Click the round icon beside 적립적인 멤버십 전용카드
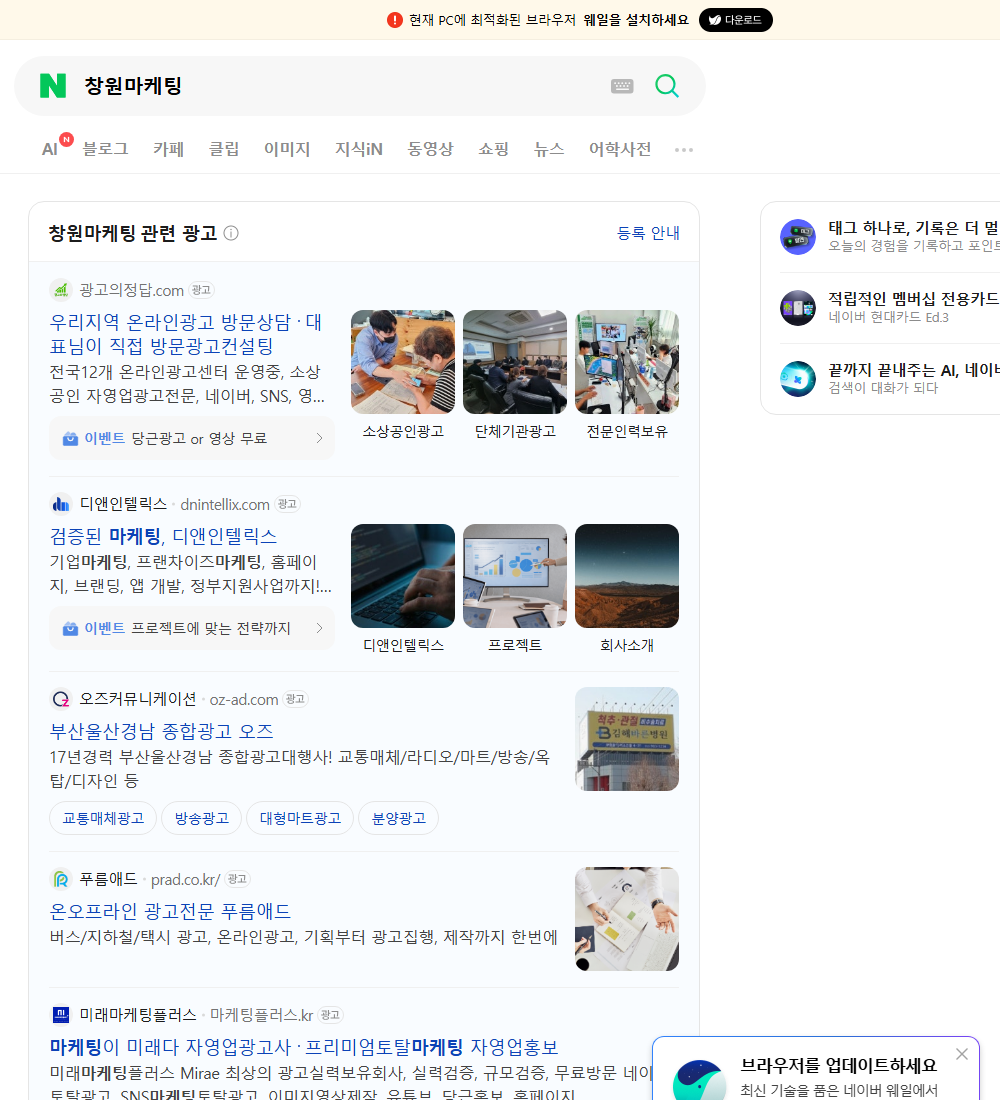 click(798, 307)
